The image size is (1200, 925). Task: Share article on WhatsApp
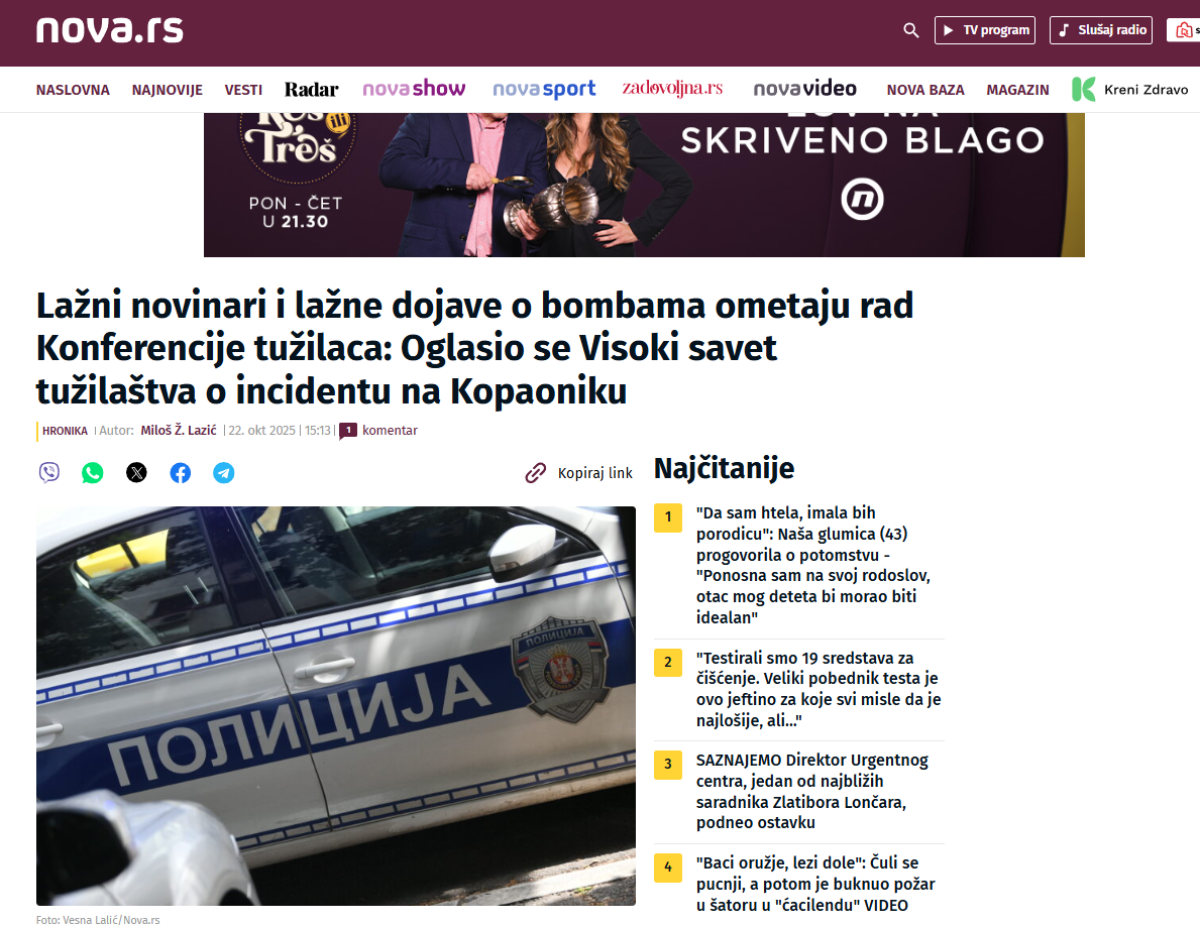click(93, 473)
